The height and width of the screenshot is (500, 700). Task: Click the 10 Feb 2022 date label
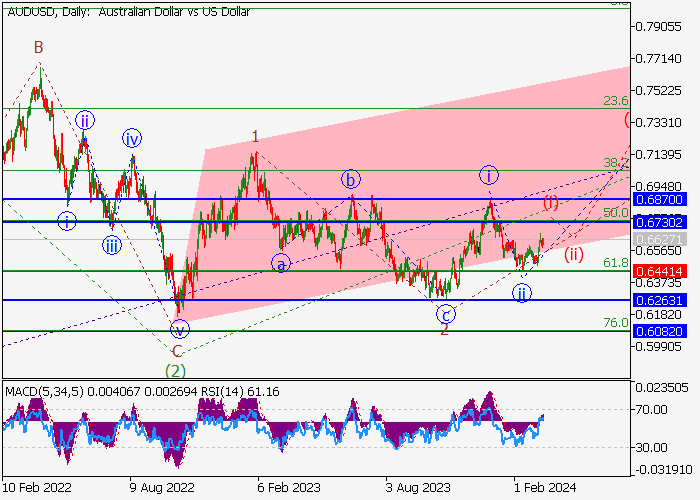point(37,487)
